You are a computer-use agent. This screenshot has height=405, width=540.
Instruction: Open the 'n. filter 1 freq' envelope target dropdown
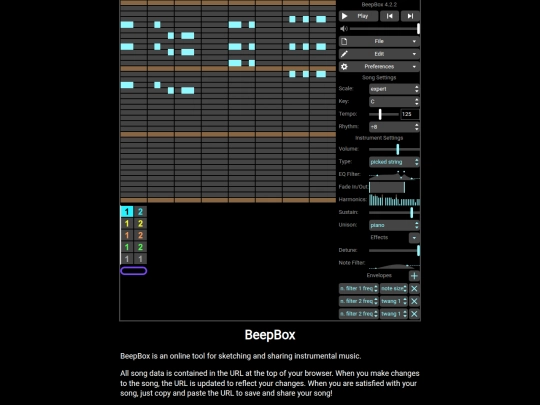(359, 289)
